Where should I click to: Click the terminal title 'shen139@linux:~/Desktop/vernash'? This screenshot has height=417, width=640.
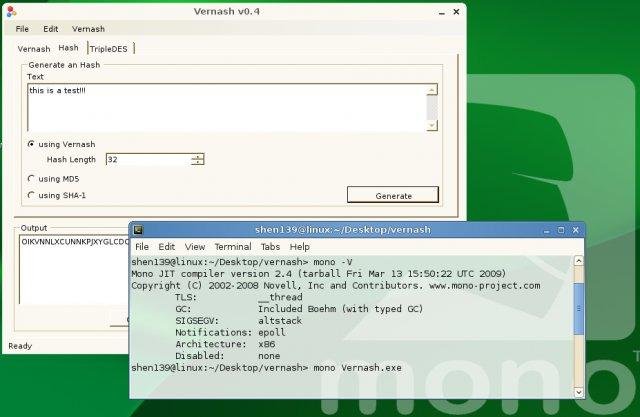click(343, 230)
